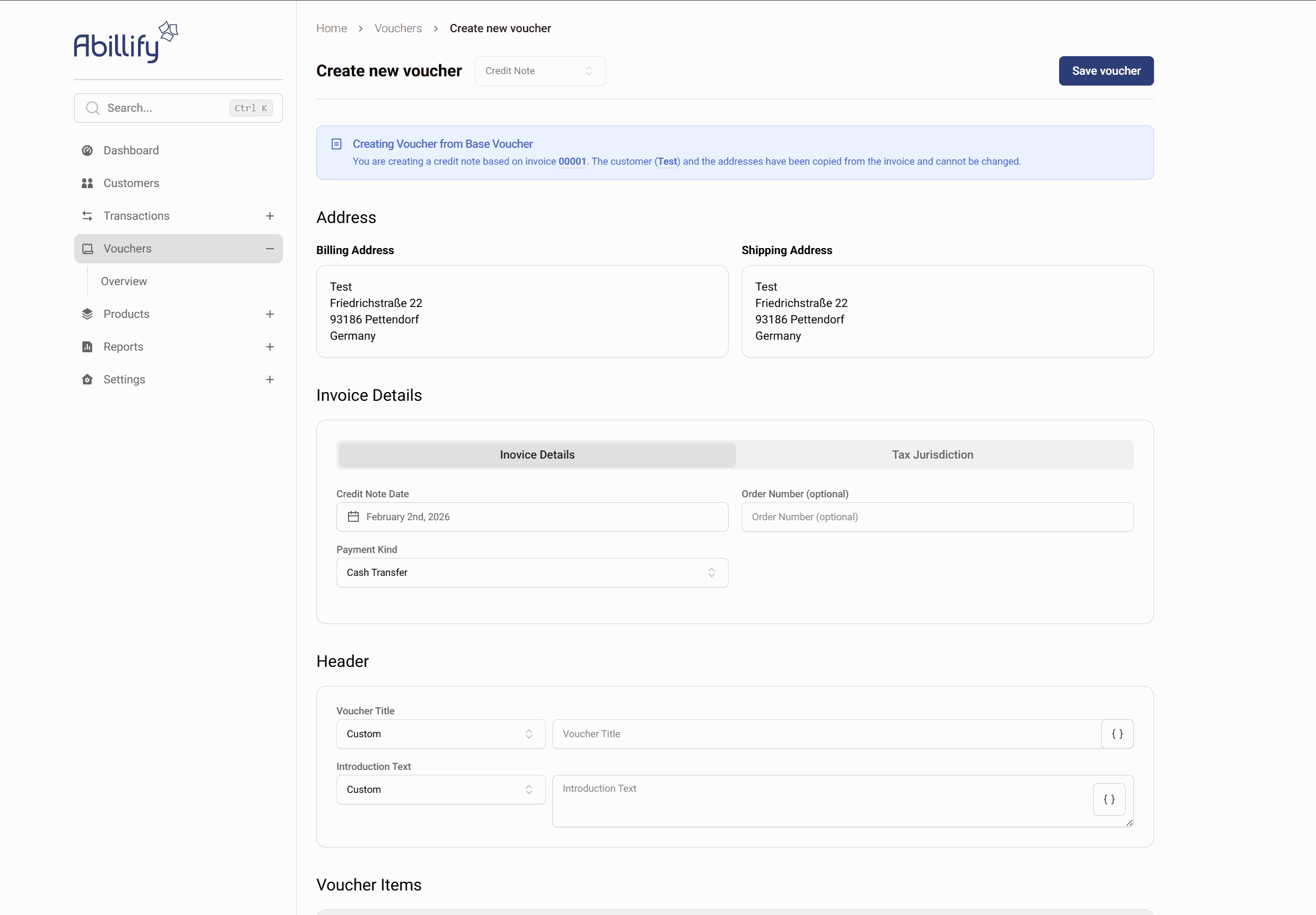This screenshot has width=1316, height=915.
Task: Open the Payment Kind Cash Transfer dropdown
Action: (531, 573)
